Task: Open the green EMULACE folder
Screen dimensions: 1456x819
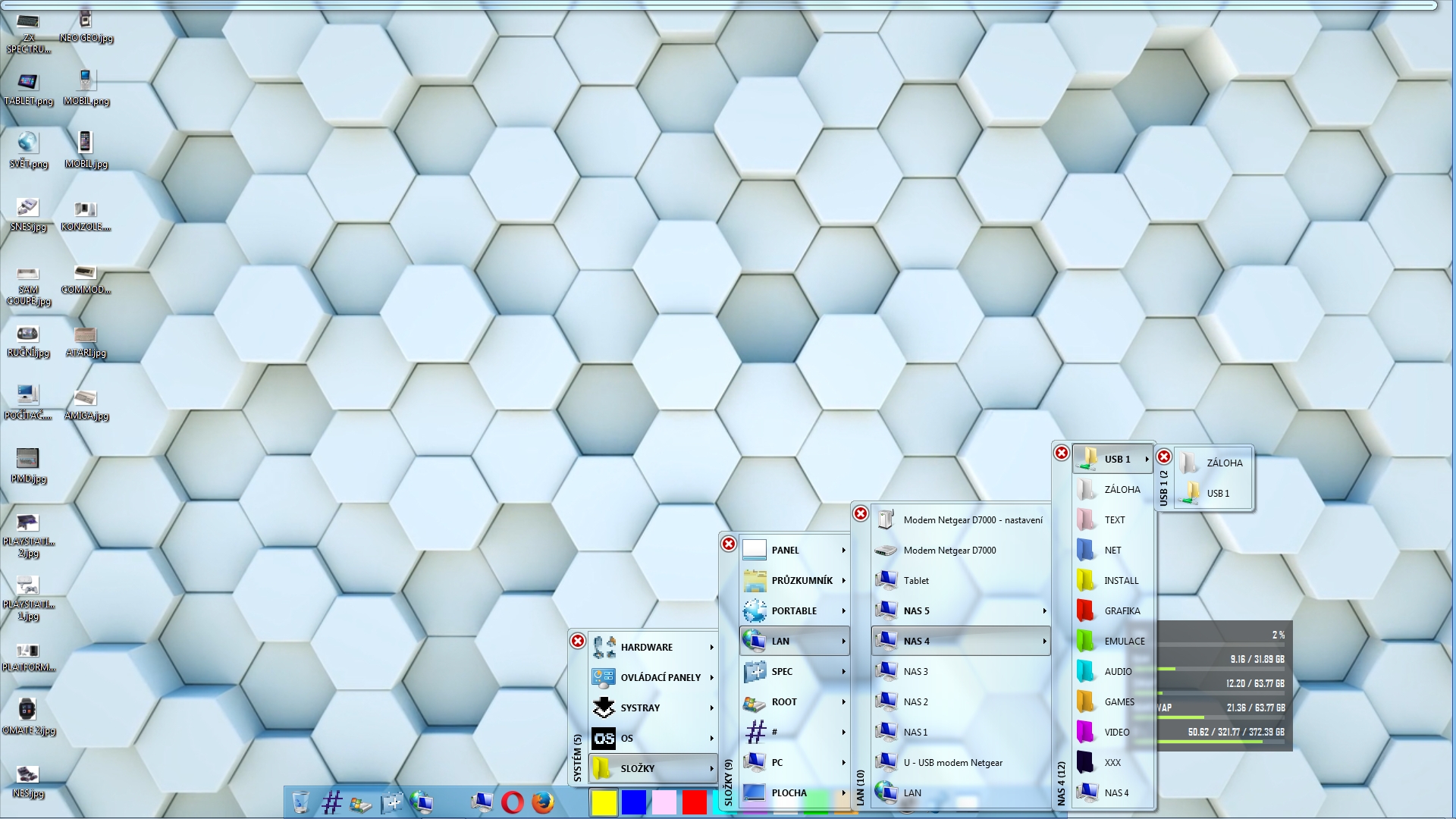Action: pyautogui.click(x=1112, y=641)
